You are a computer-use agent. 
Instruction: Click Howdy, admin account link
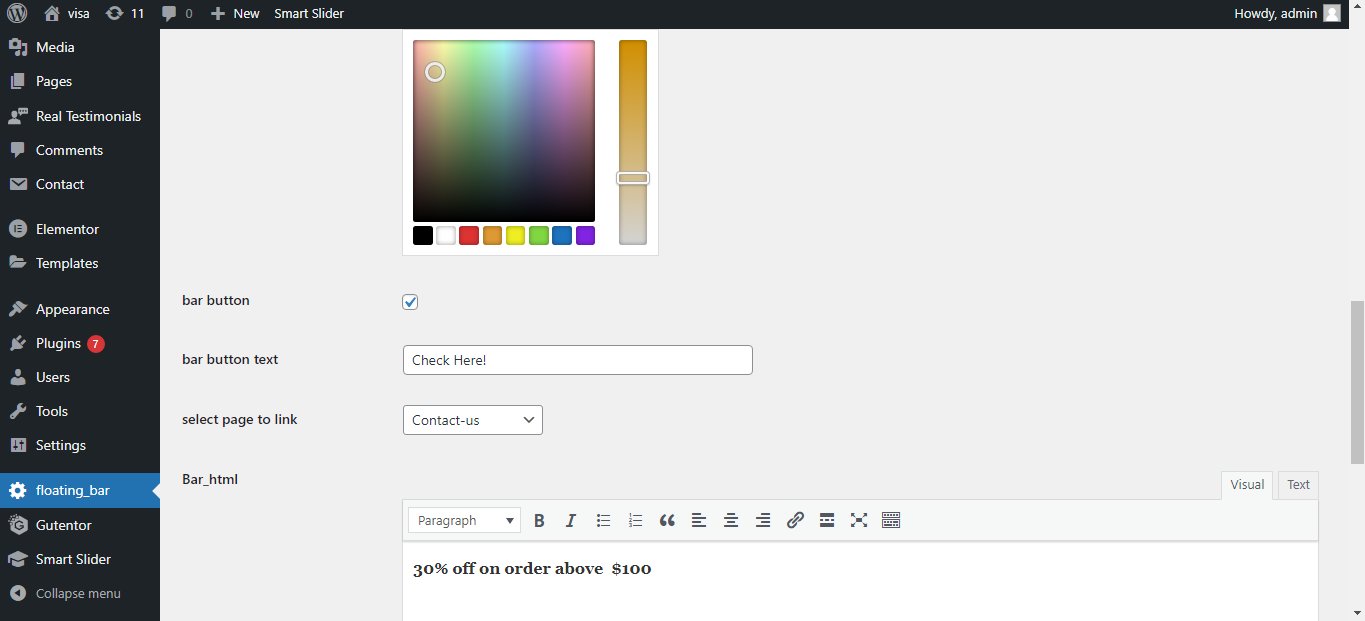coord(1288,14)
